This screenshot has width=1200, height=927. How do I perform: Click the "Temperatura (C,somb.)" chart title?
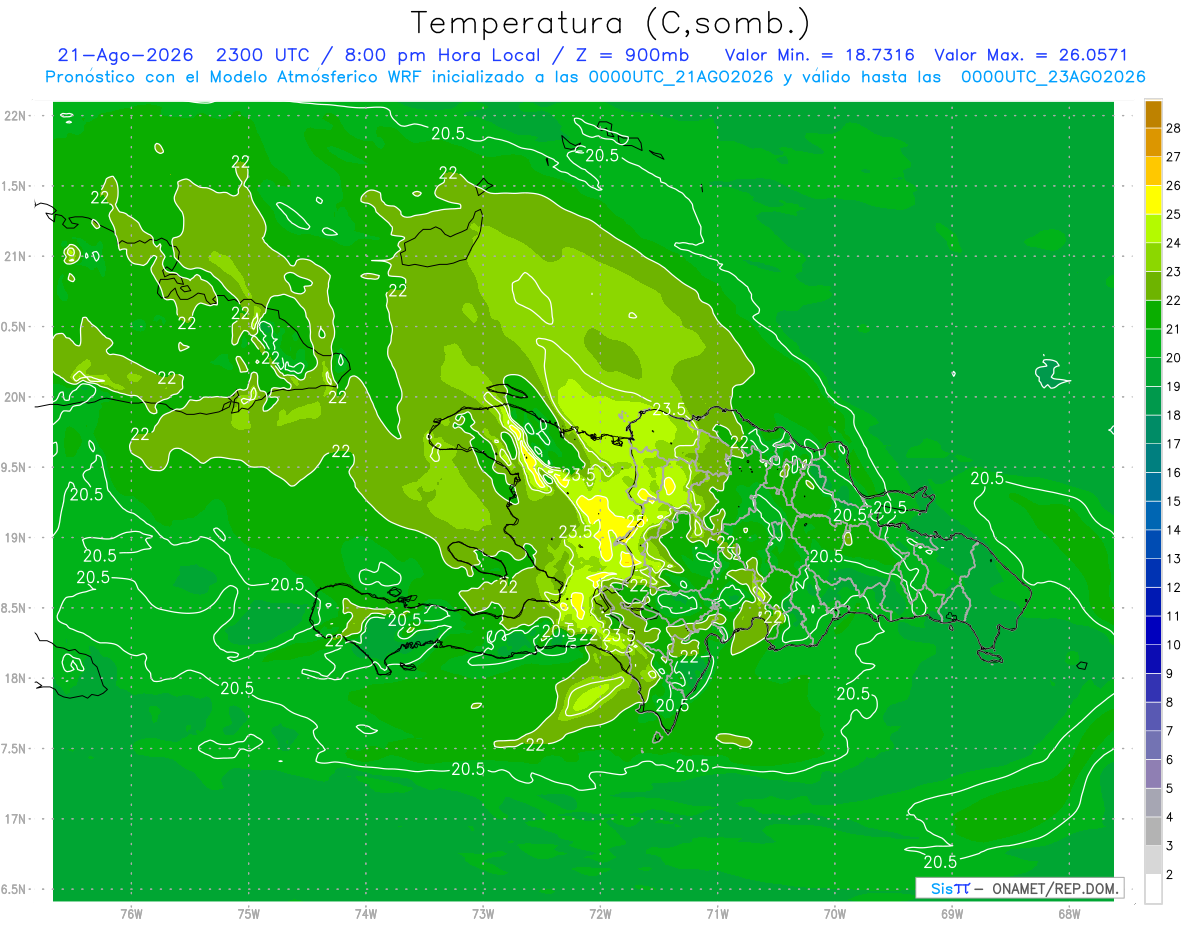[x=610, y=23]
